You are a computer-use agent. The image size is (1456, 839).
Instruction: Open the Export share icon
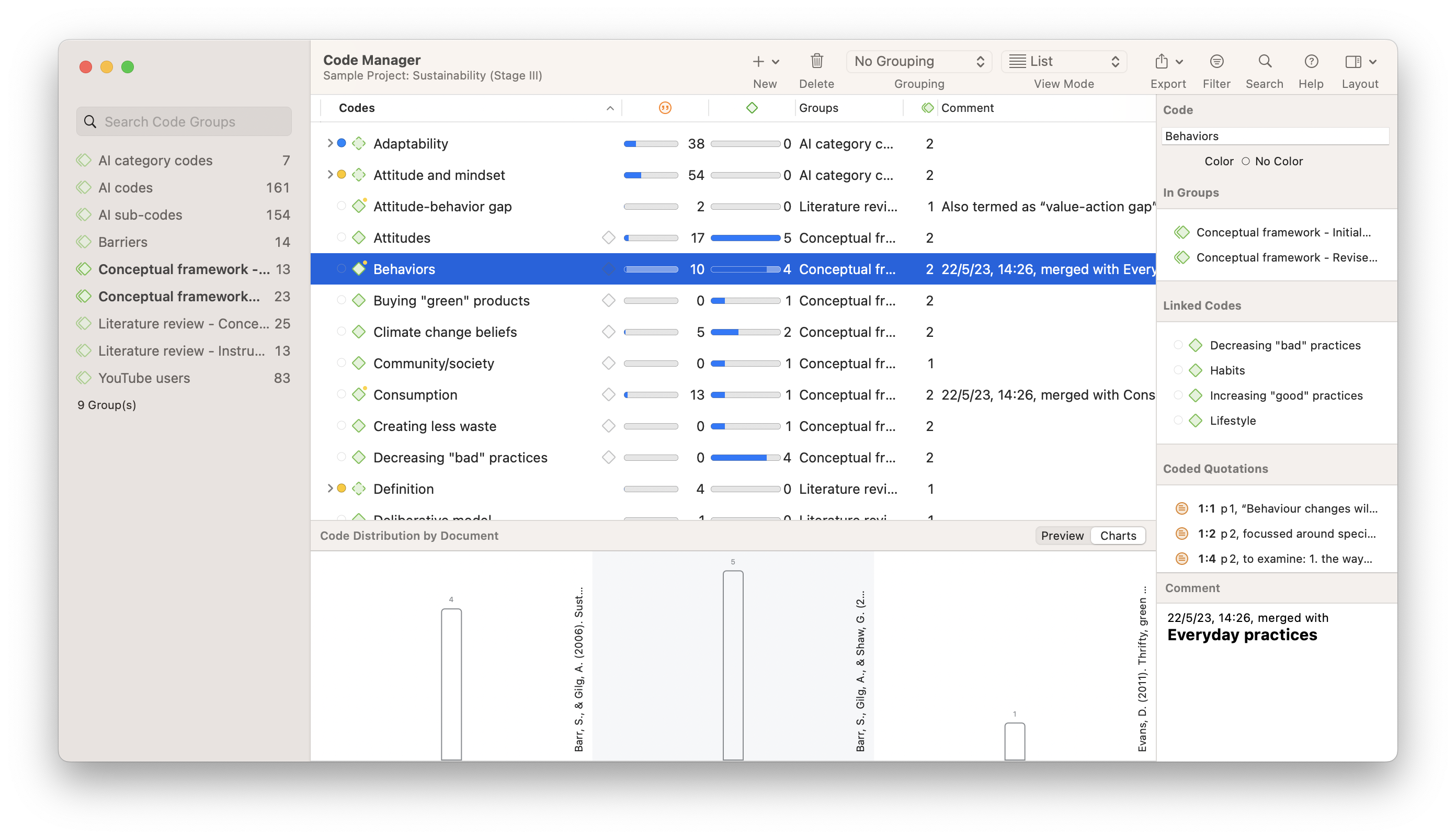coord(1162,61)
